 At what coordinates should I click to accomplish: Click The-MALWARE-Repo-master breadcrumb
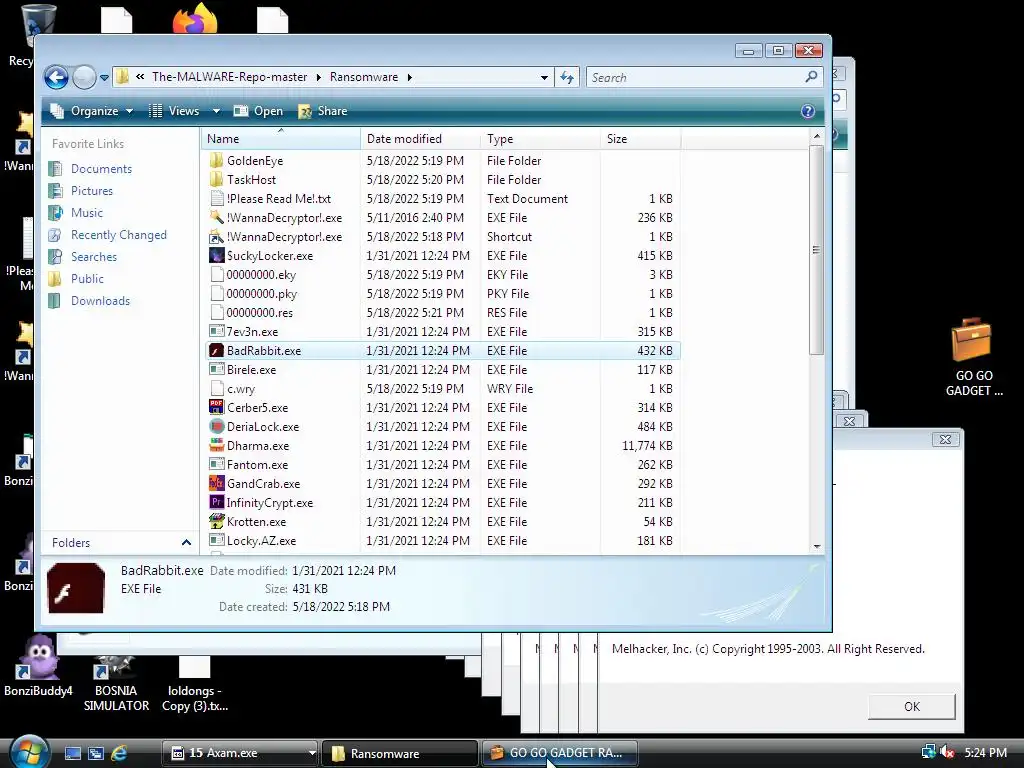pyautogui.click(x=229, y=77)
